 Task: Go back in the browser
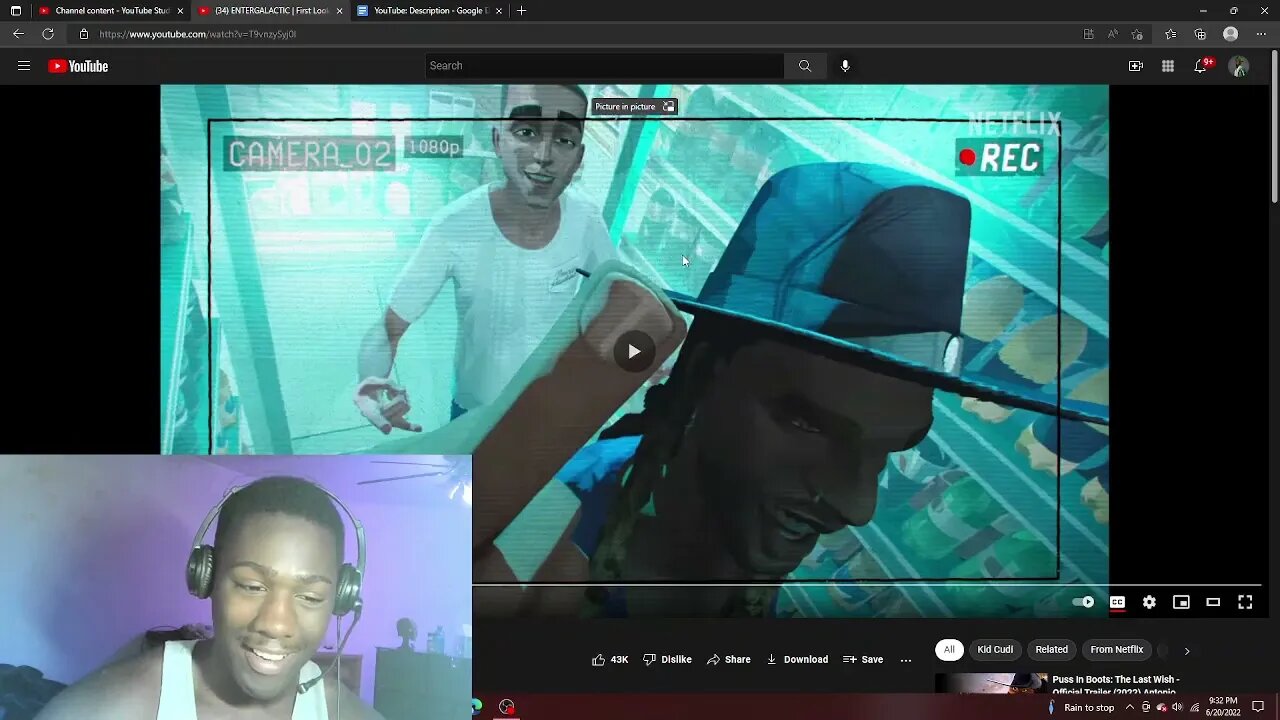pyautogui.click(x=18, y=34)
